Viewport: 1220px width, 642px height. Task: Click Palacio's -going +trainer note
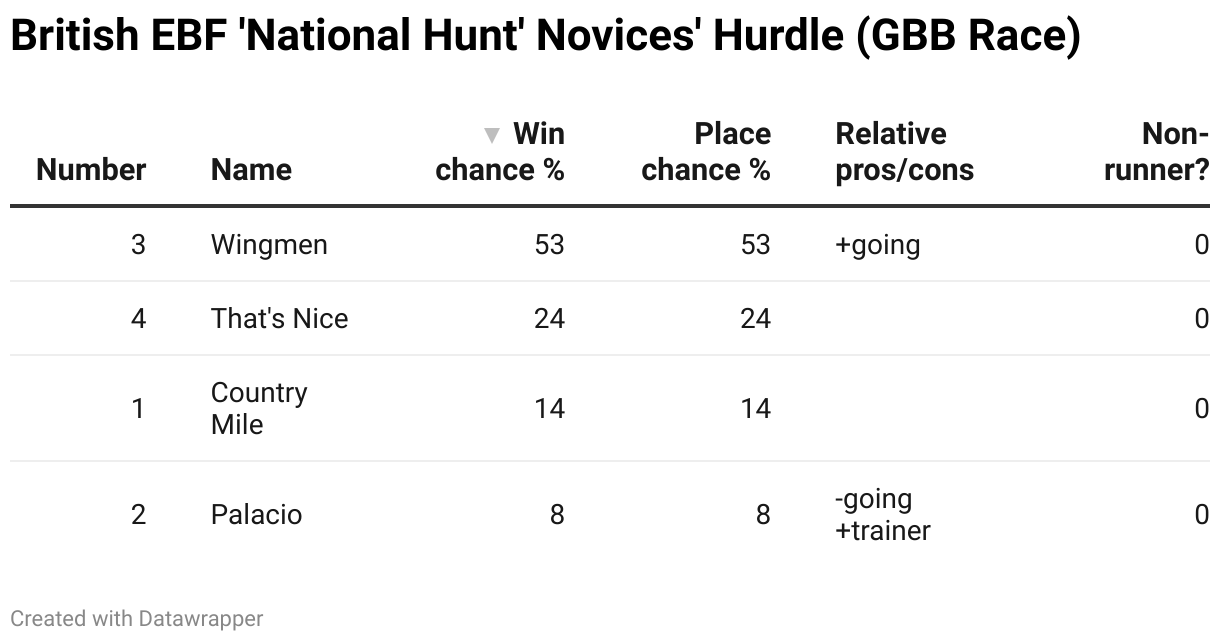click(883, 515)
